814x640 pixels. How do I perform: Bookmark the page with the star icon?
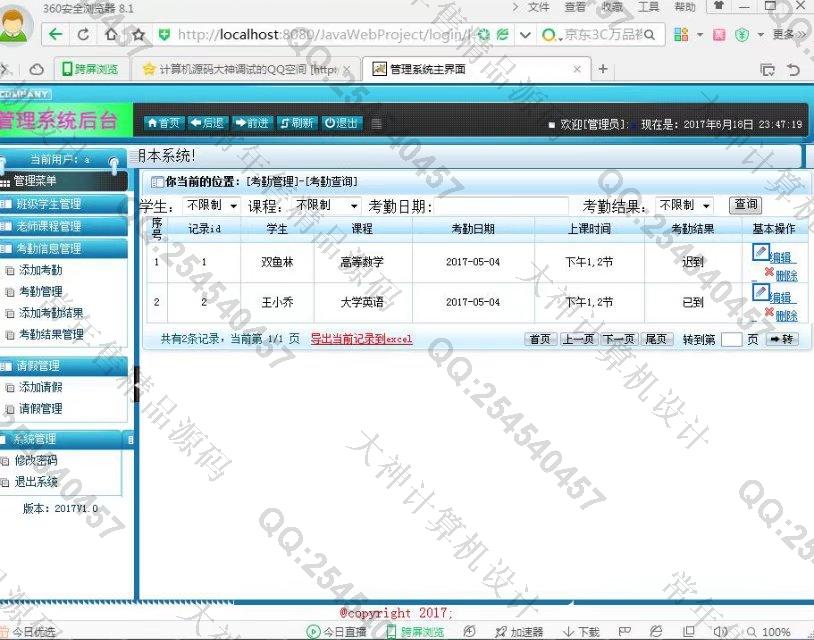pyautogui.click(x=138, y=34)
